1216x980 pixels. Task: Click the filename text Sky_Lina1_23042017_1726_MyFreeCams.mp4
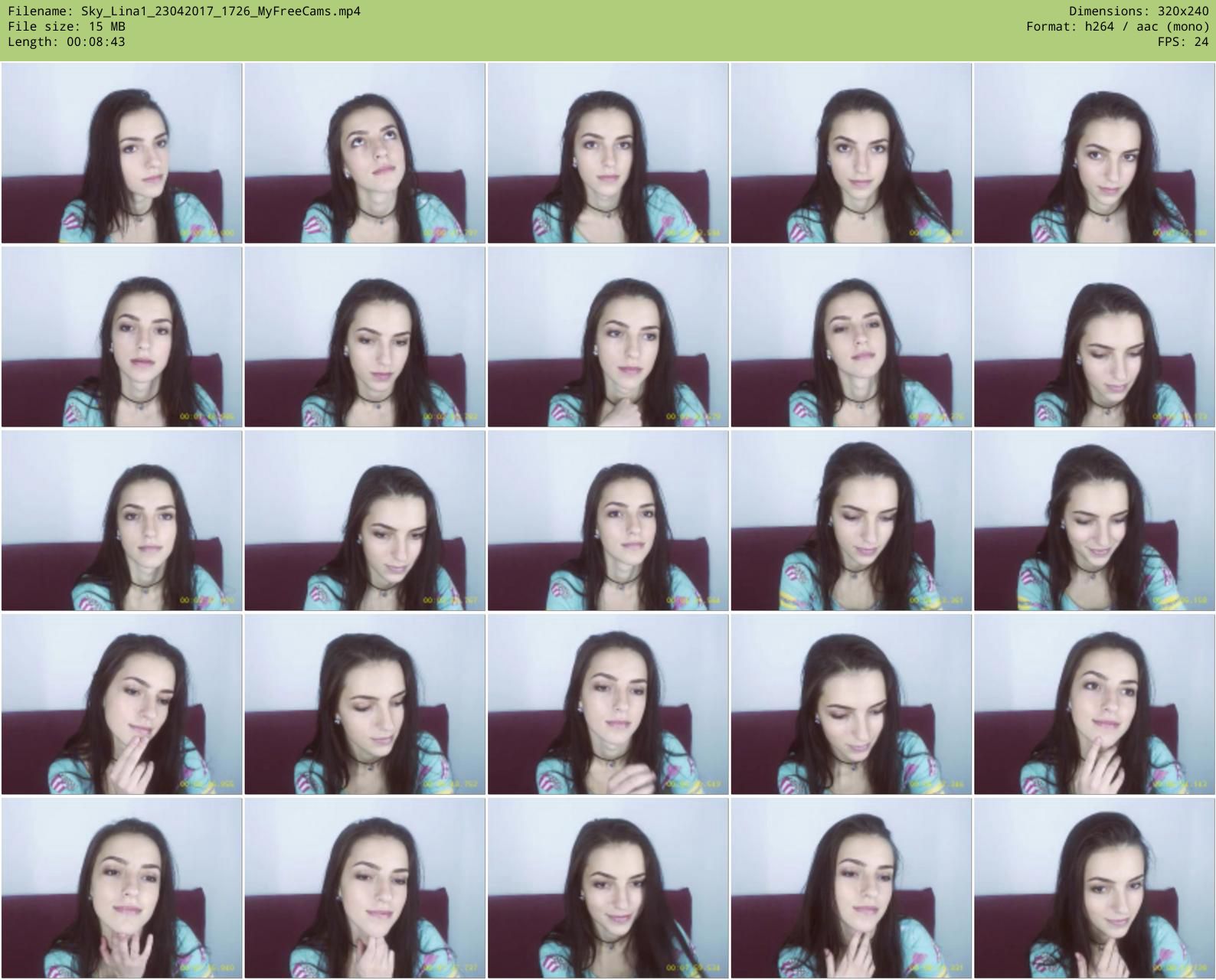point(221,11)
